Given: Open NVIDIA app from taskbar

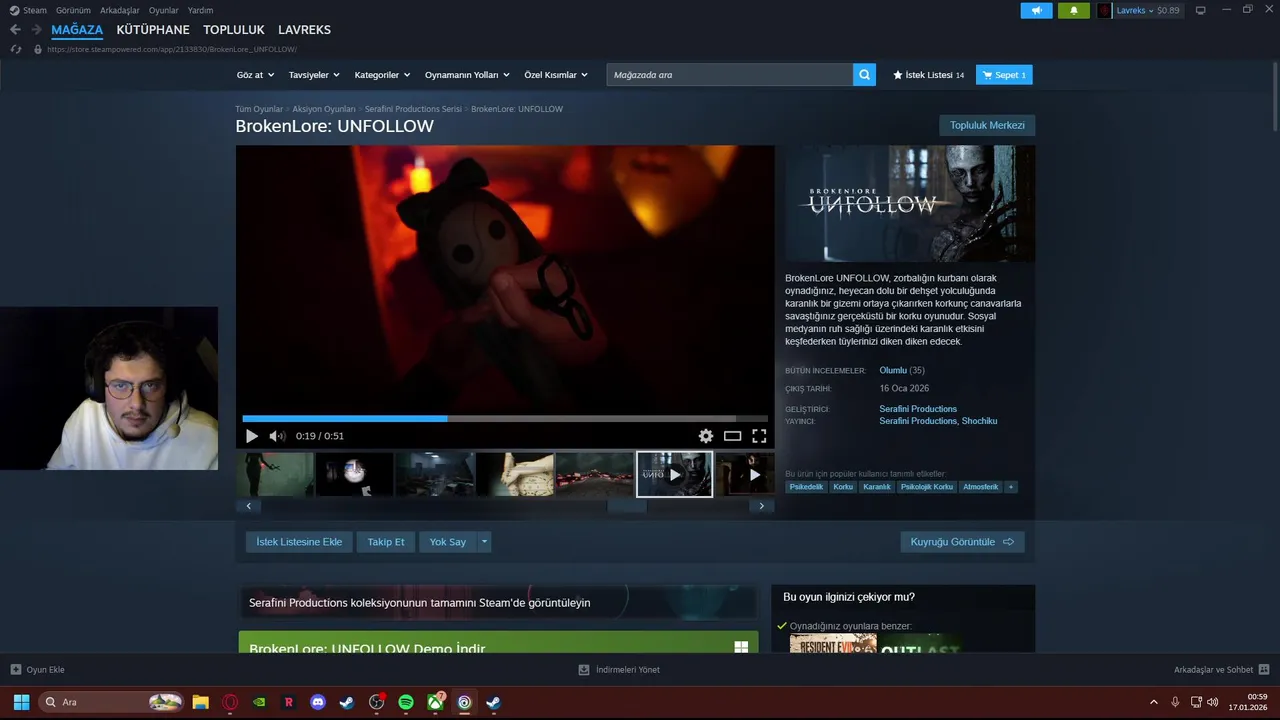Looking at the screenshot, I should pyautogui.click(x=260, y=702).
